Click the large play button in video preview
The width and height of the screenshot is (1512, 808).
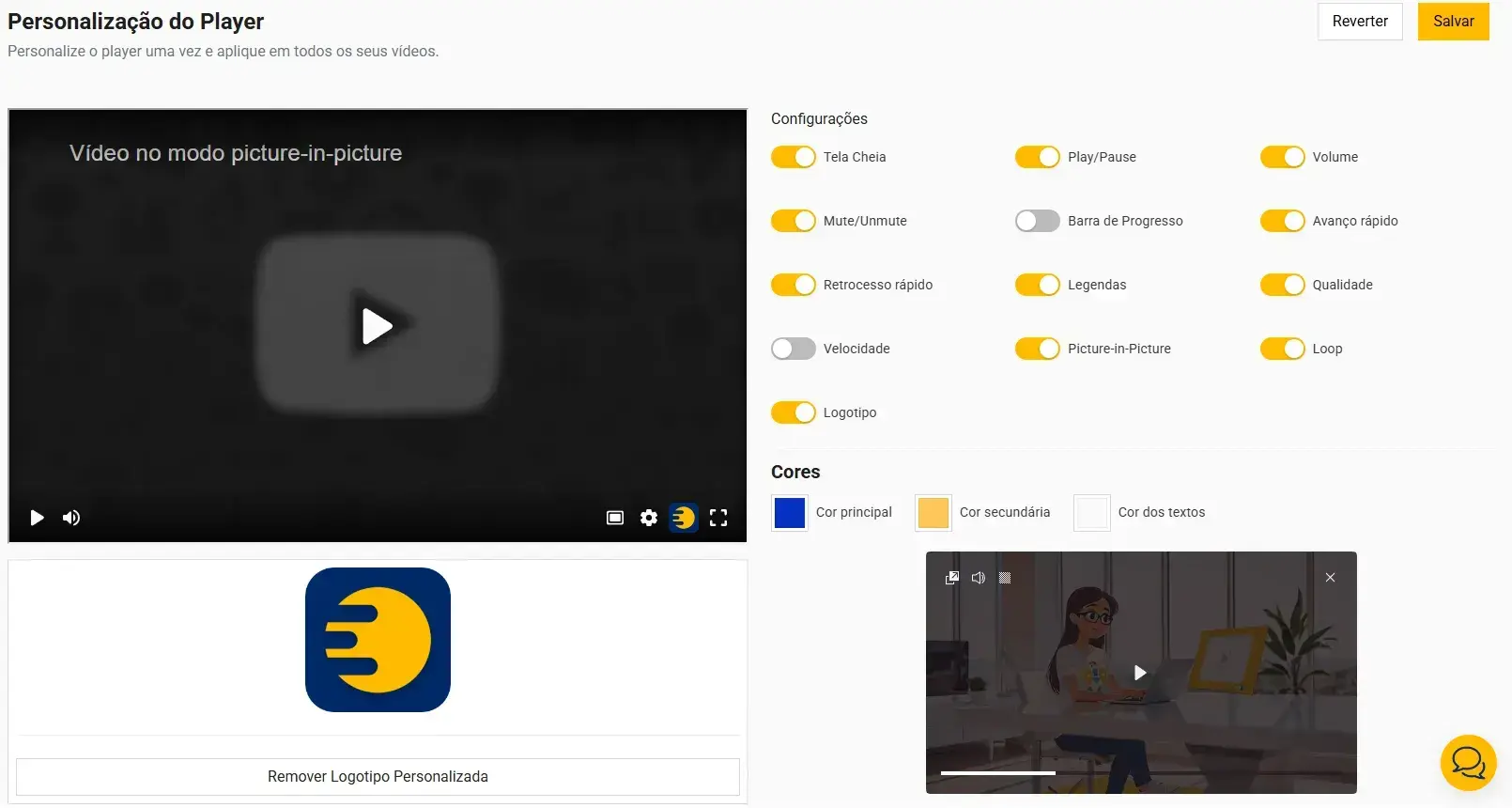coord(378,326)
